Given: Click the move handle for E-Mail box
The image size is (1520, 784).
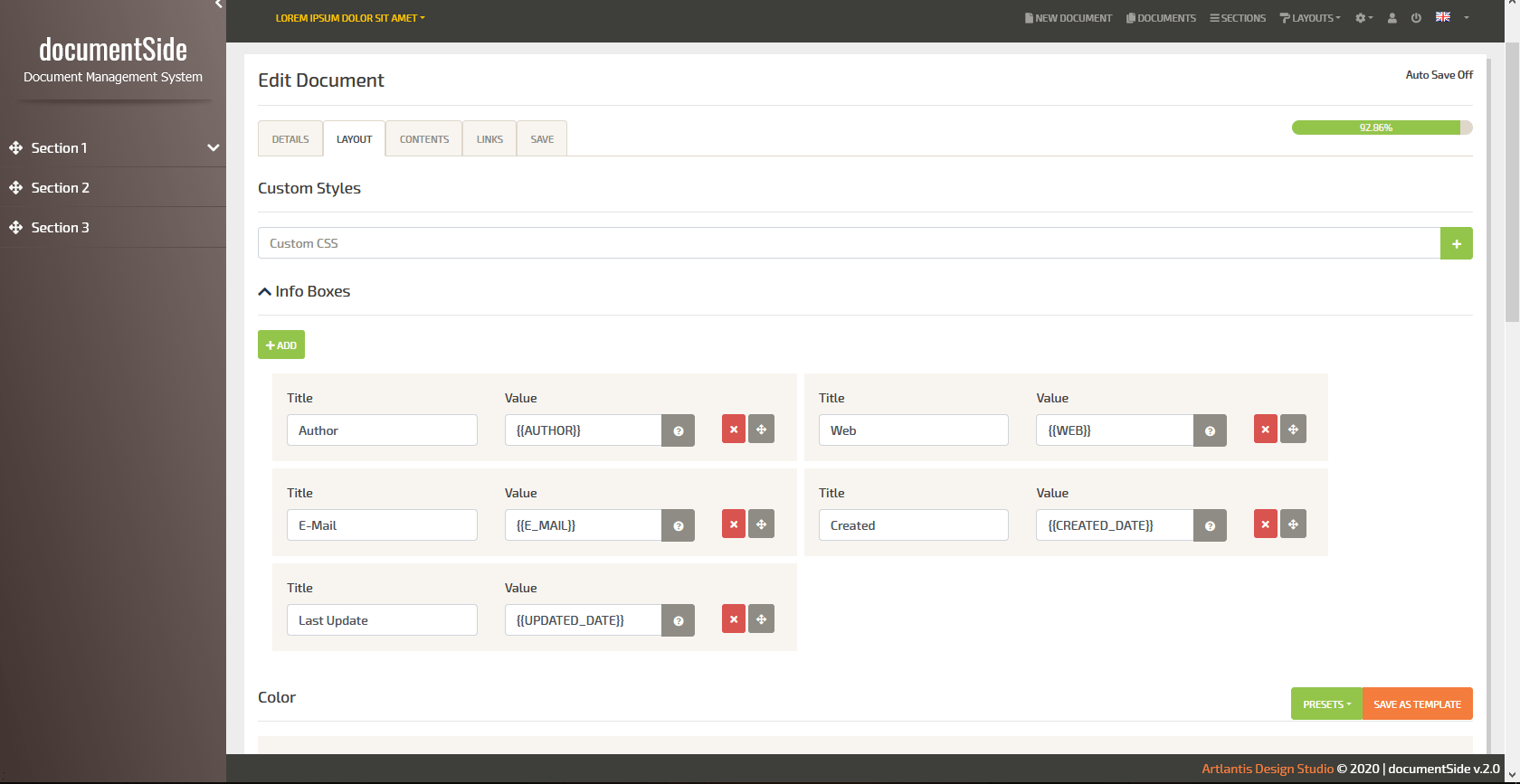Looking at the screenshot, I should pyautogui.click(x=762, y=524).
